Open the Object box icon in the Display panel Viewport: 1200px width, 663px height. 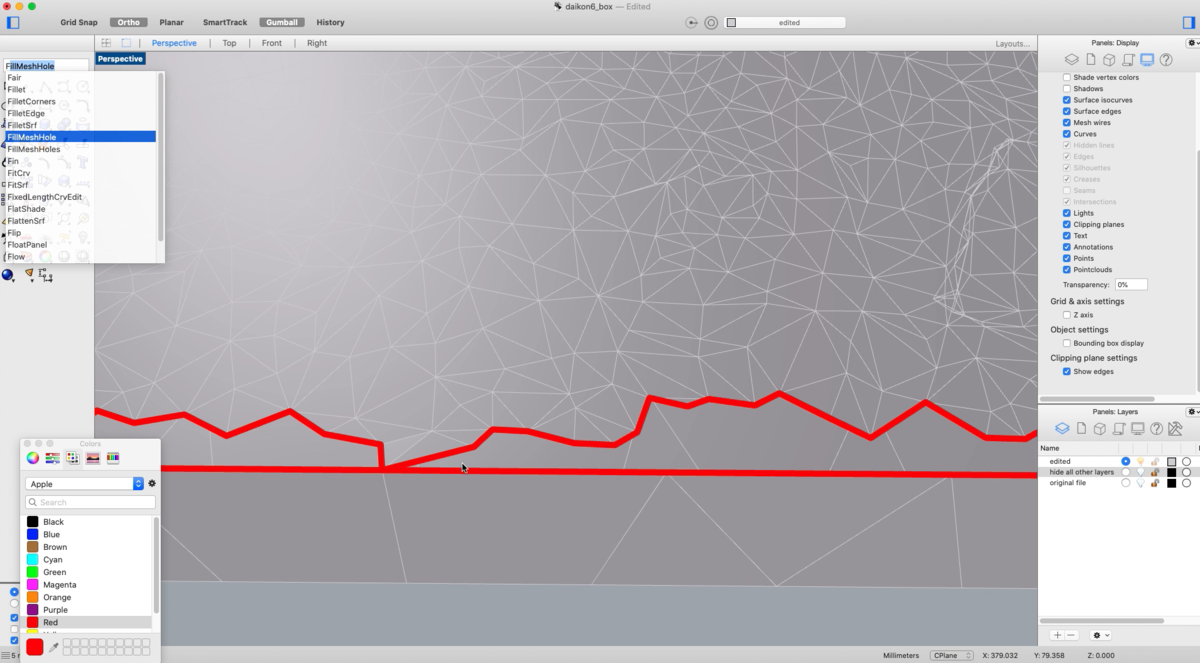(1109, 60)
